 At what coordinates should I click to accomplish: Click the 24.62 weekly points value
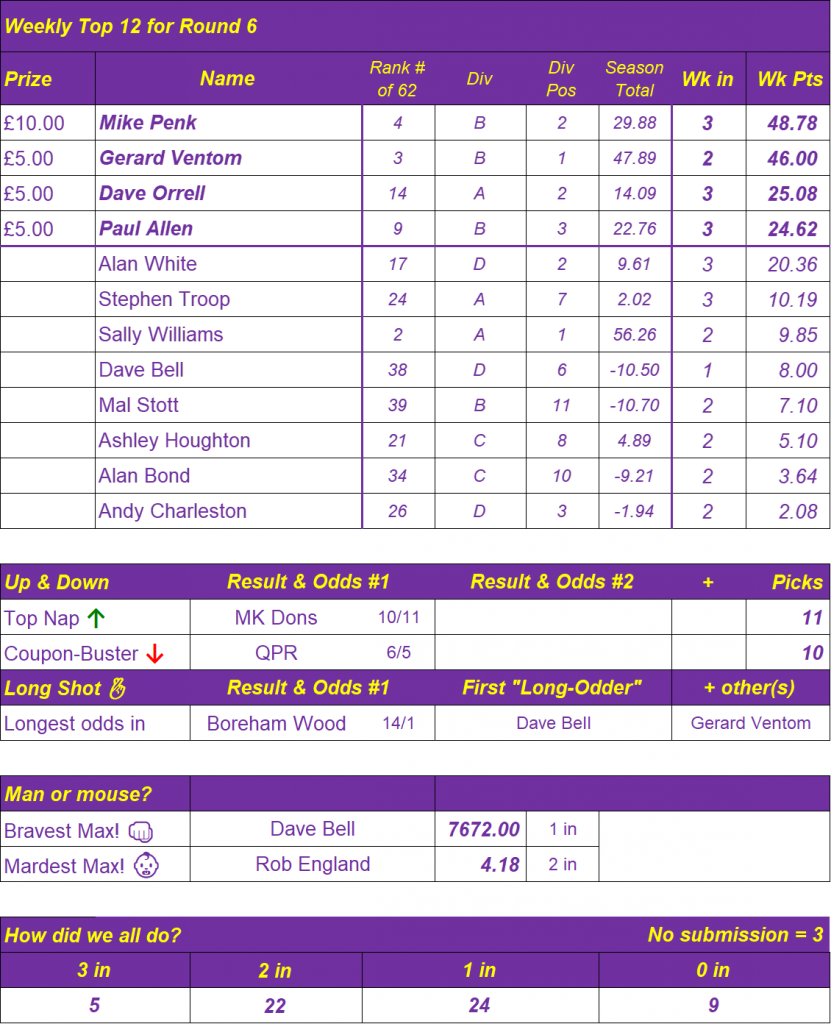tap(792, 229)
